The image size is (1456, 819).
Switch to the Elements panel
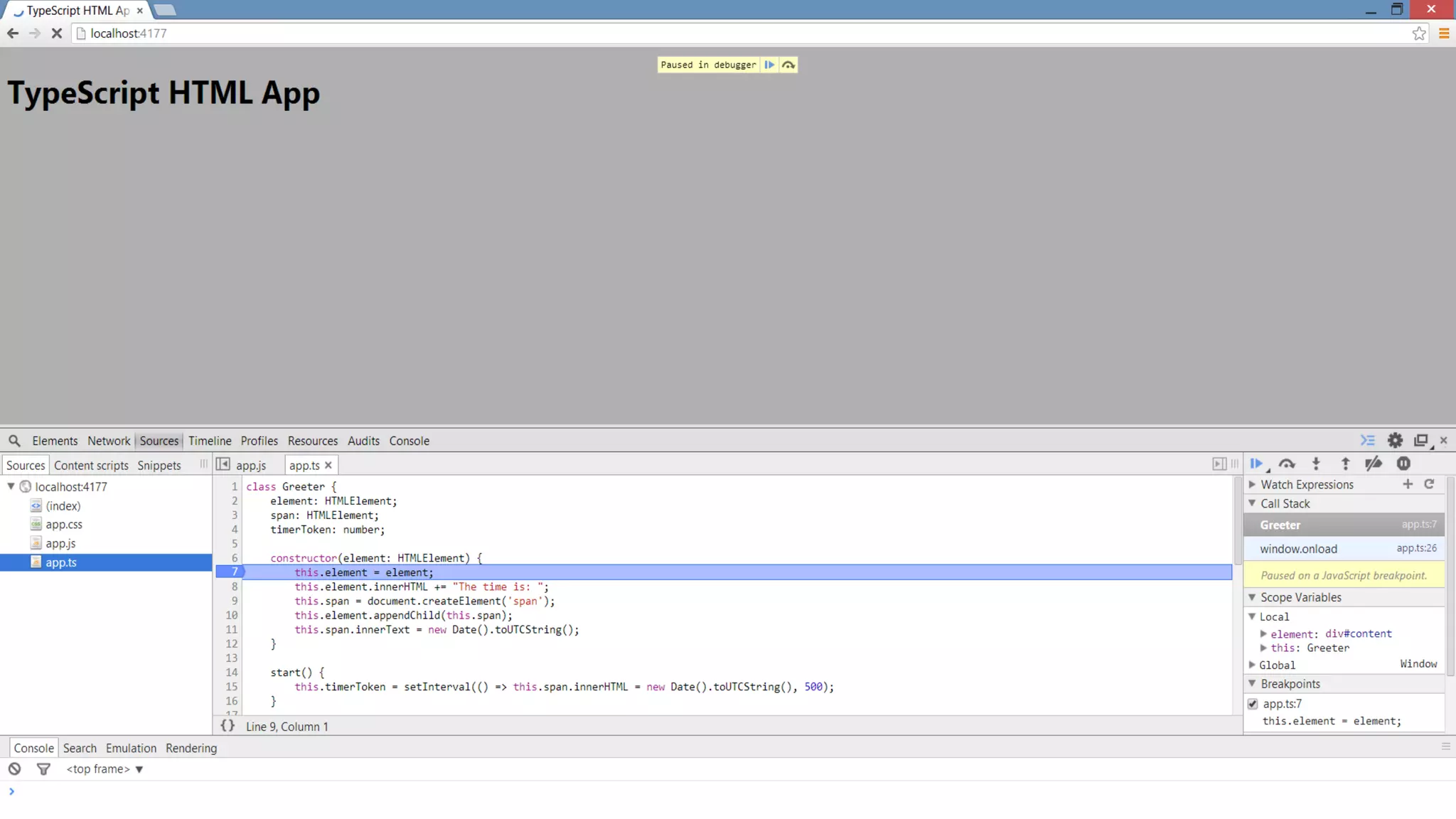coord(55,441)
